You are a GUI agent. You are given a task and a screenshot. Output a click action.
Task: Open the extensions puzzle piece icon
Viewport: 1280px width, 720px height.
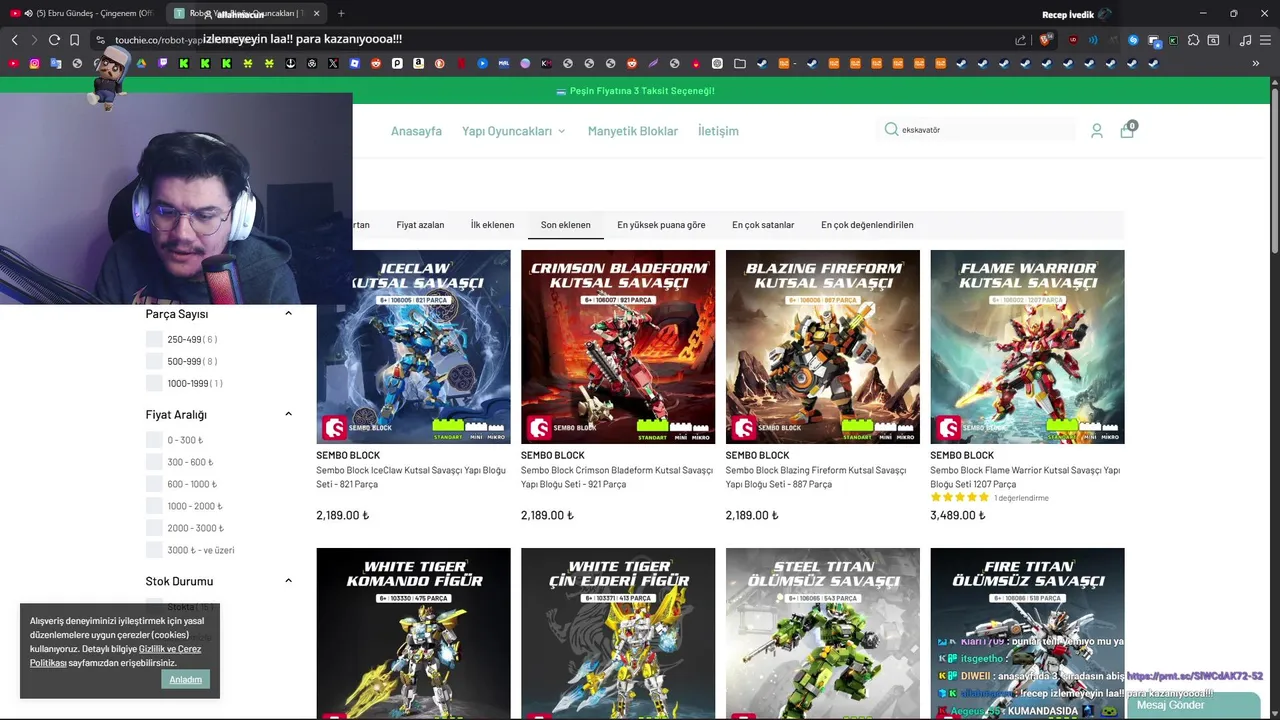pyautogui.click(x=1194, y=40)
